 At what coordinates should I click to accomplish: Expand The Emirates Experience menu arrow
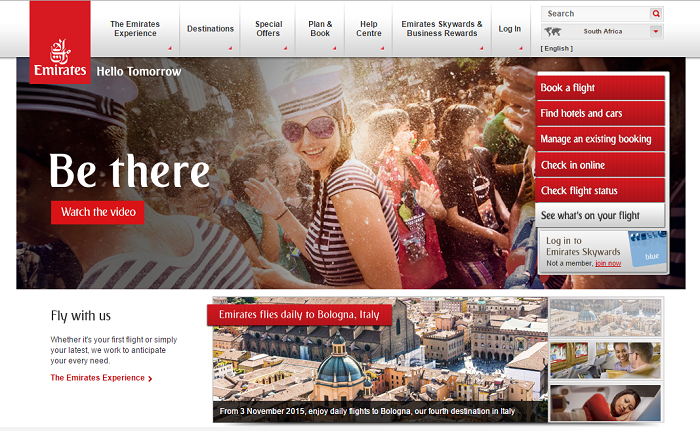click(170, 48)
